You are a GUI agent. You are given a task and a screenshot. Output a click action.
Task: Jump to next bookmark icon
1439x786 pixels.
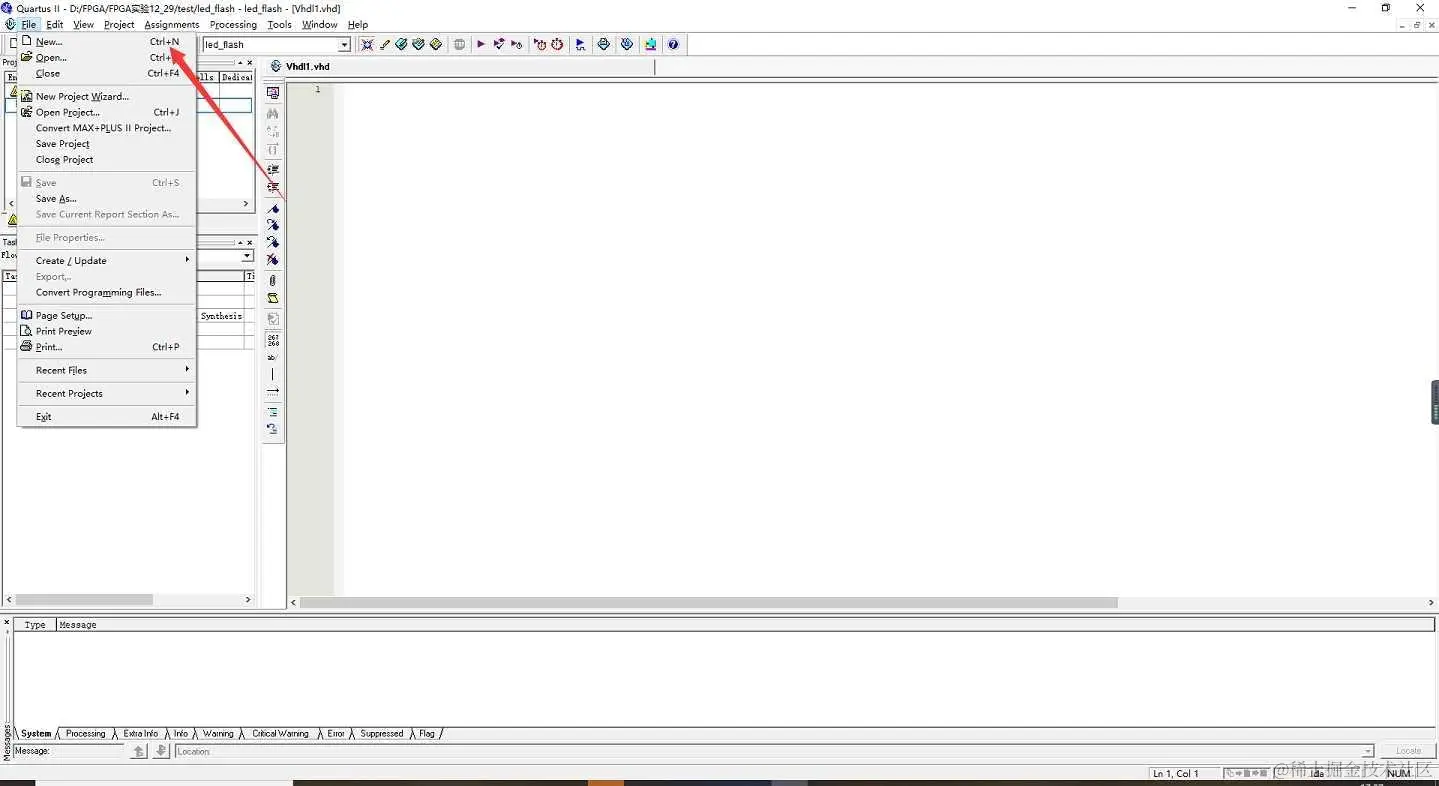tap(272, 225)
